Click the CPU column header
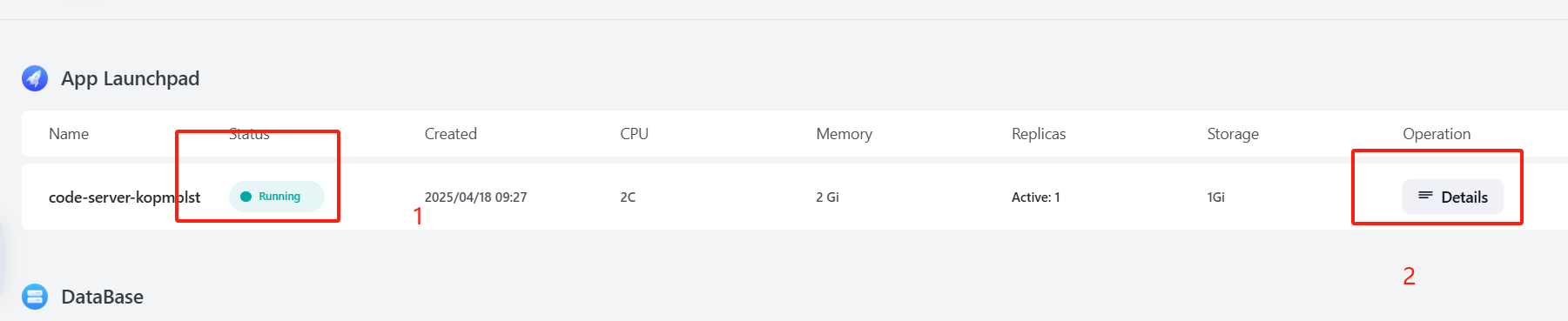The width and height of the screenshot is (1568, 321). click(634, 134)
